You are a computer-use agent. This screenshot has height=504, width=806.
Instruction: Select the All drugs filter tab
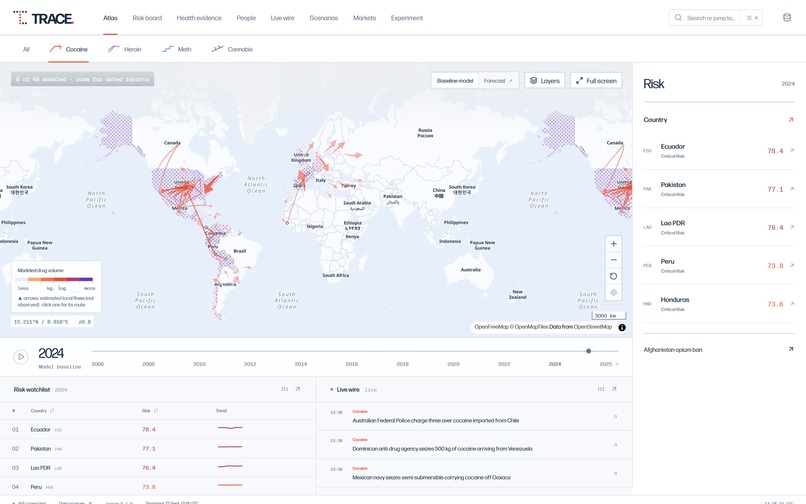pos(26,49)
